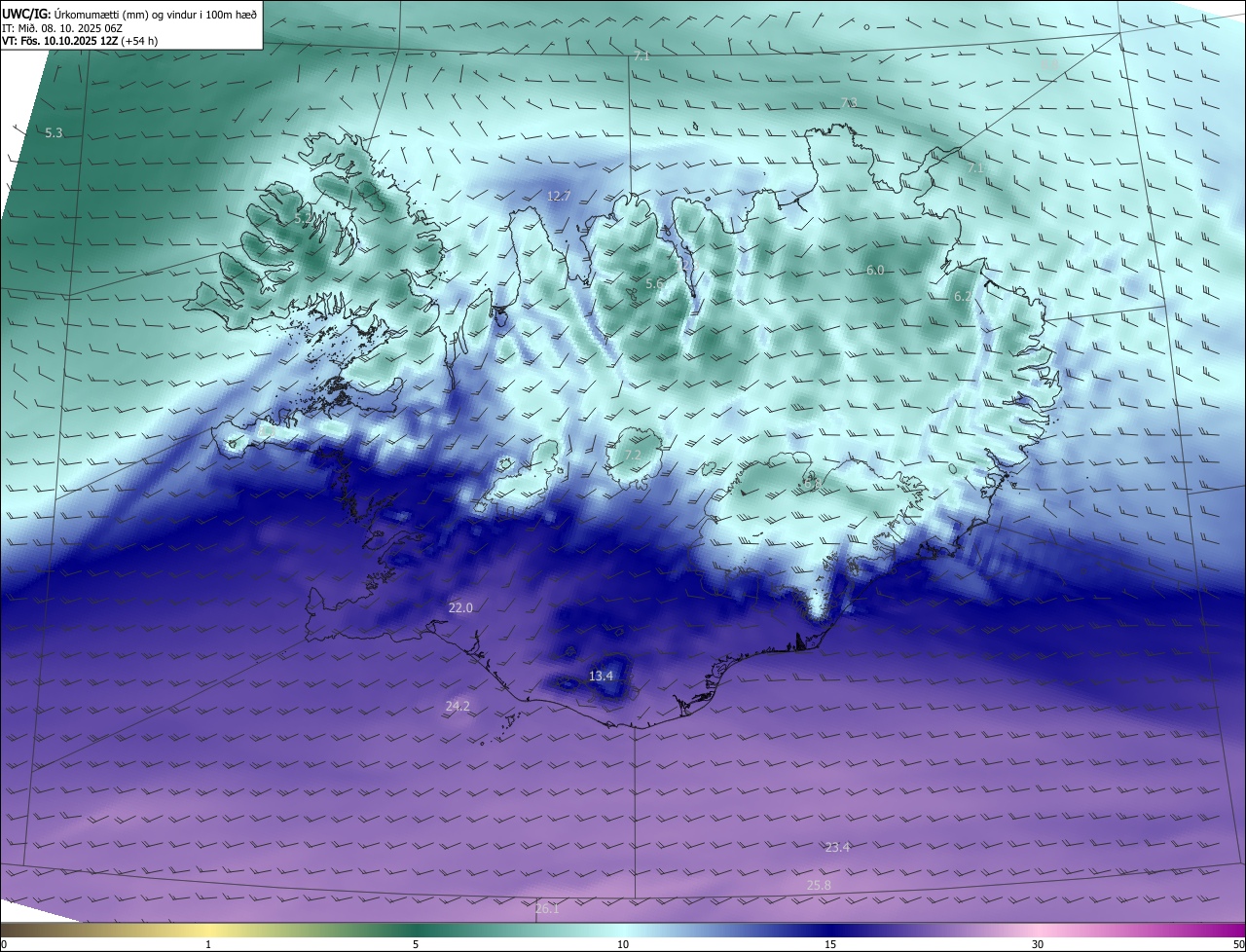Click the 22.0 value label on the map

460,607
